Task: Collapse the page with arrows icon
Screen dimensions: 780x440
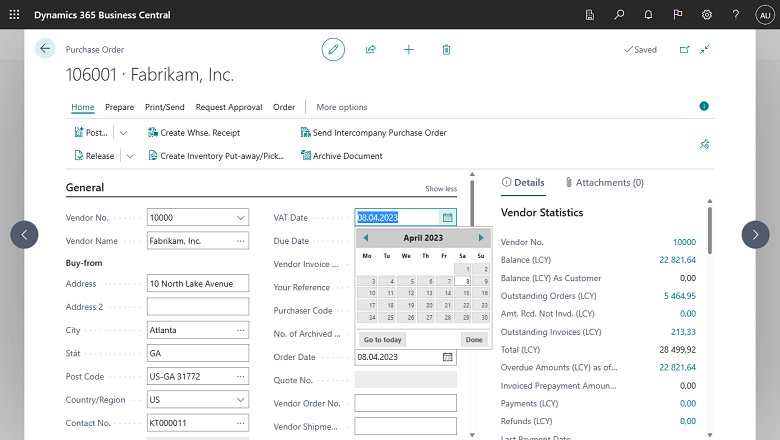Action: (x=704, y=49)
